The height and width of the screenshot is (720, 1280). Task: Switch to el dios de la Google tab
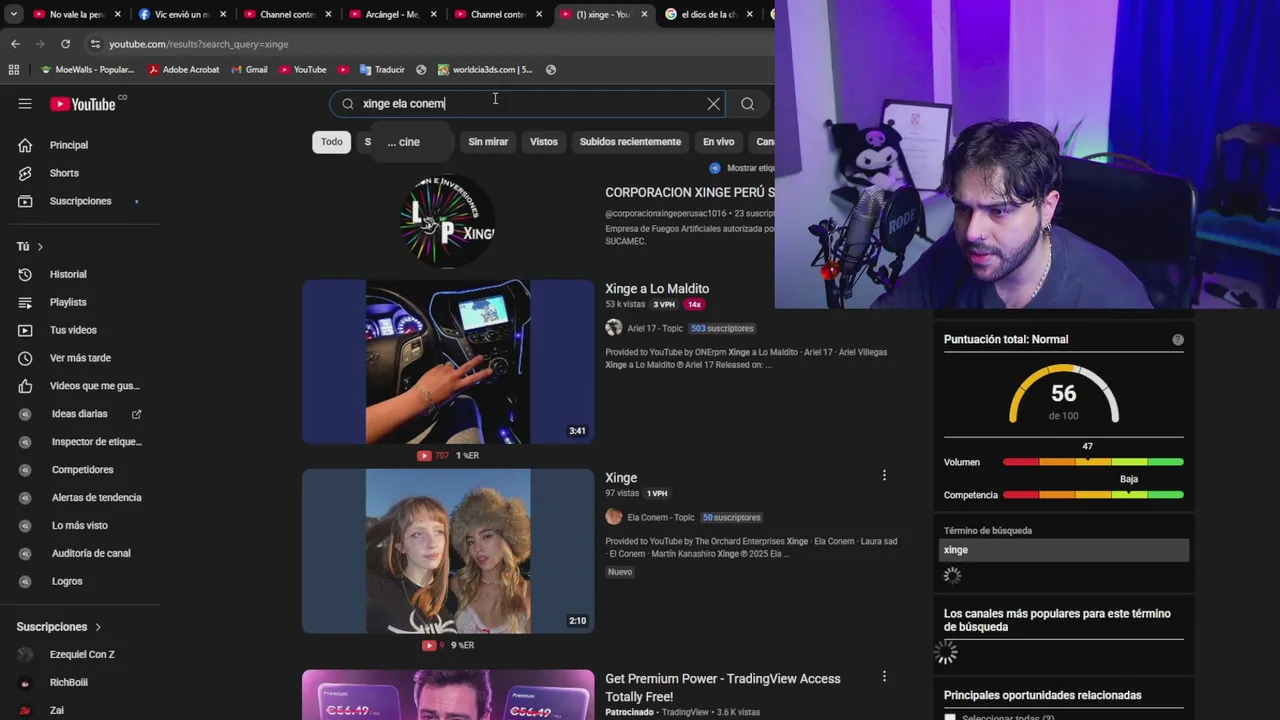707,15
